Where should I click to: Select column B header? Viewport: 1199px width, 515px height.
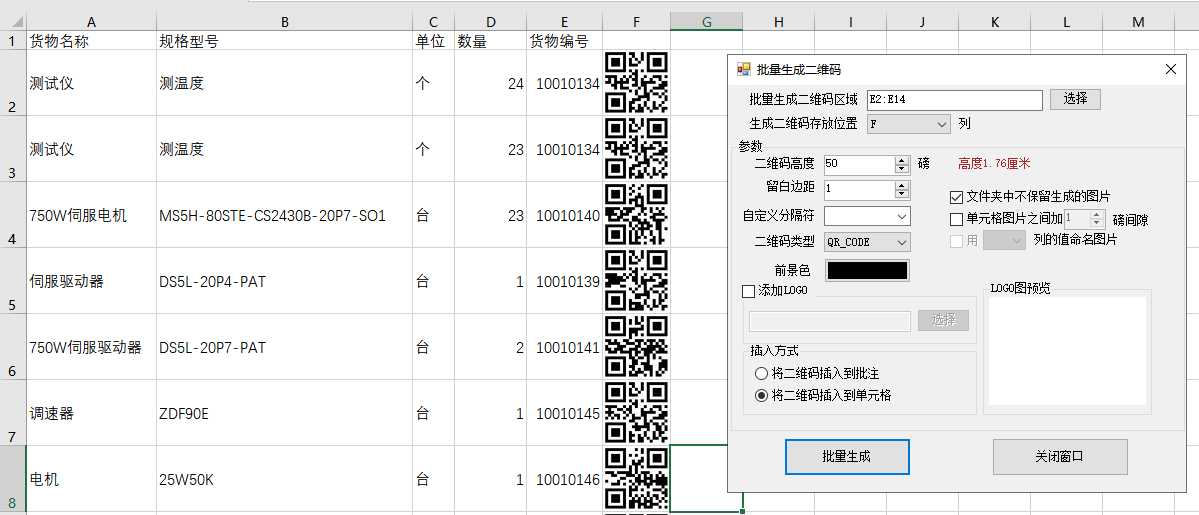coord(284,22)
